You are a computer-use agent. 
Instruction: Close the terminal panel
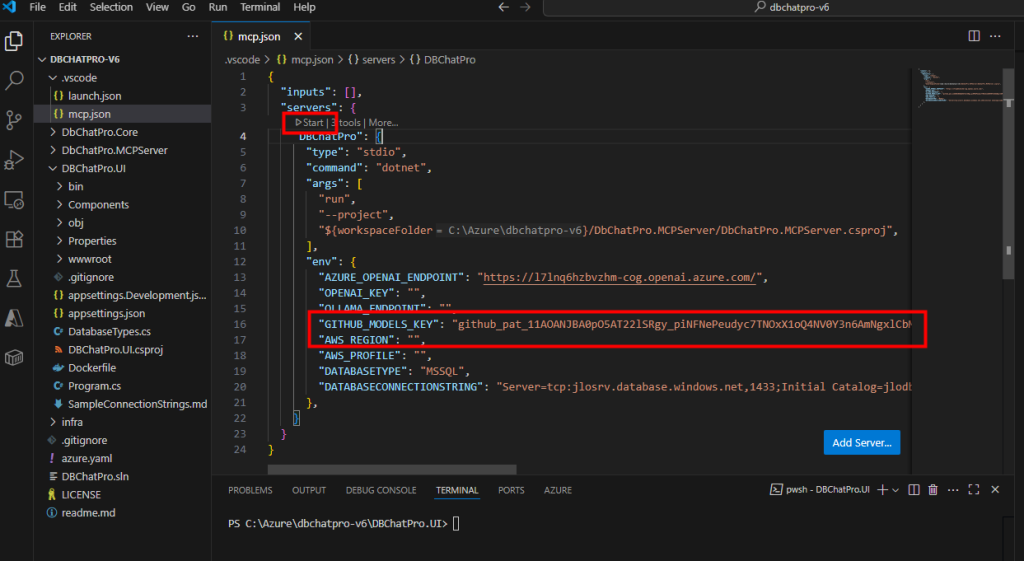tap(995, 490)
